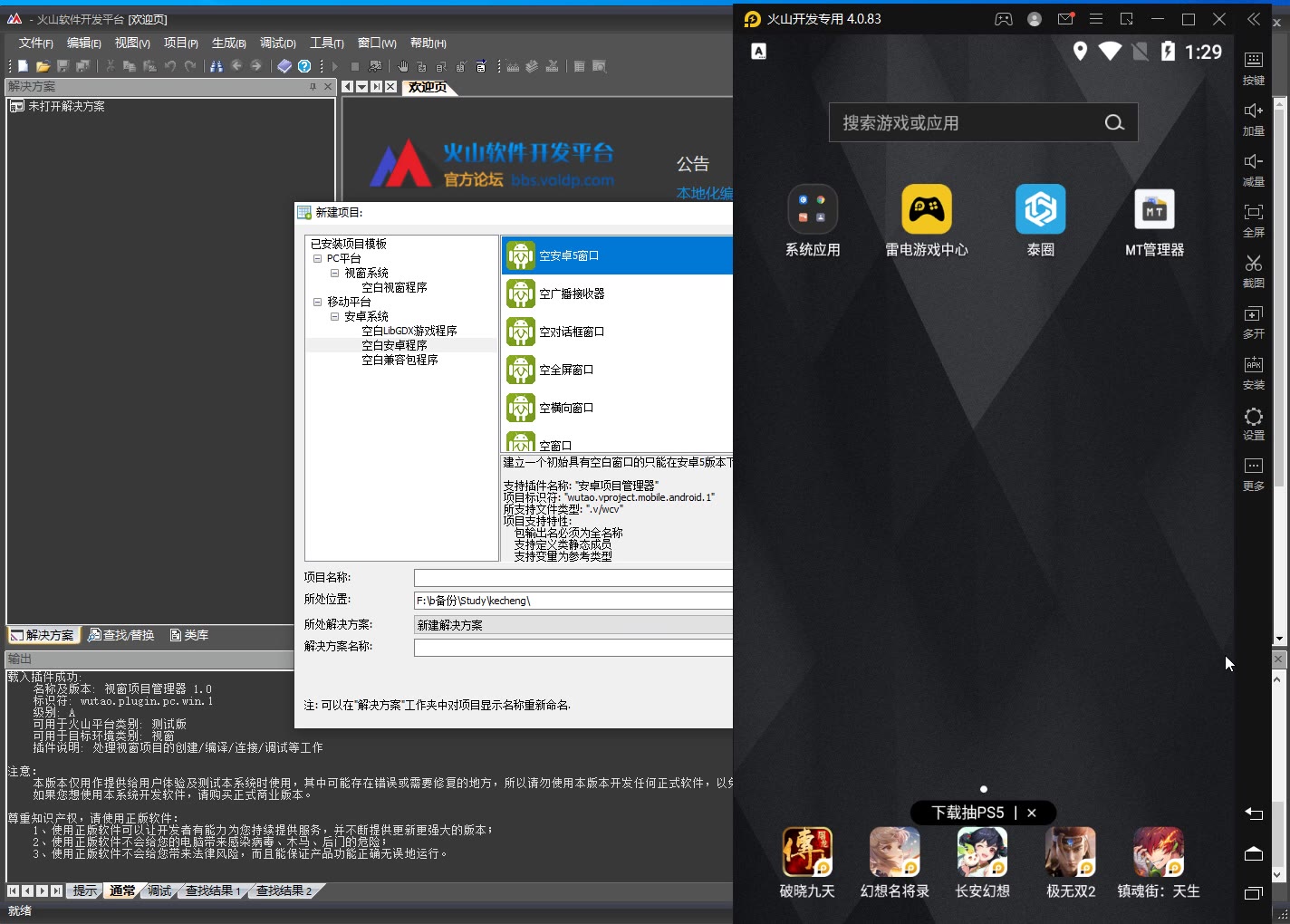Open the emulator hamburger menu
1290x924 pixels.
[1096, 19]
